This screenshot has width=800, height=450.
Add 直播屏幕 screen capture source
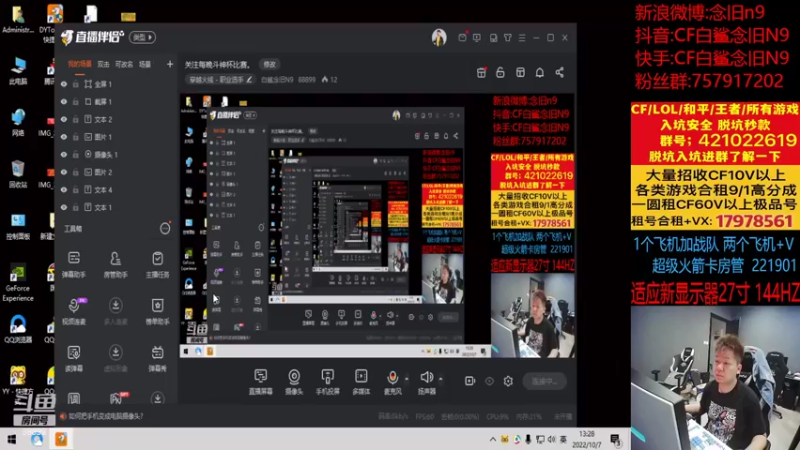pyautogui.click(x=261, y=382)
